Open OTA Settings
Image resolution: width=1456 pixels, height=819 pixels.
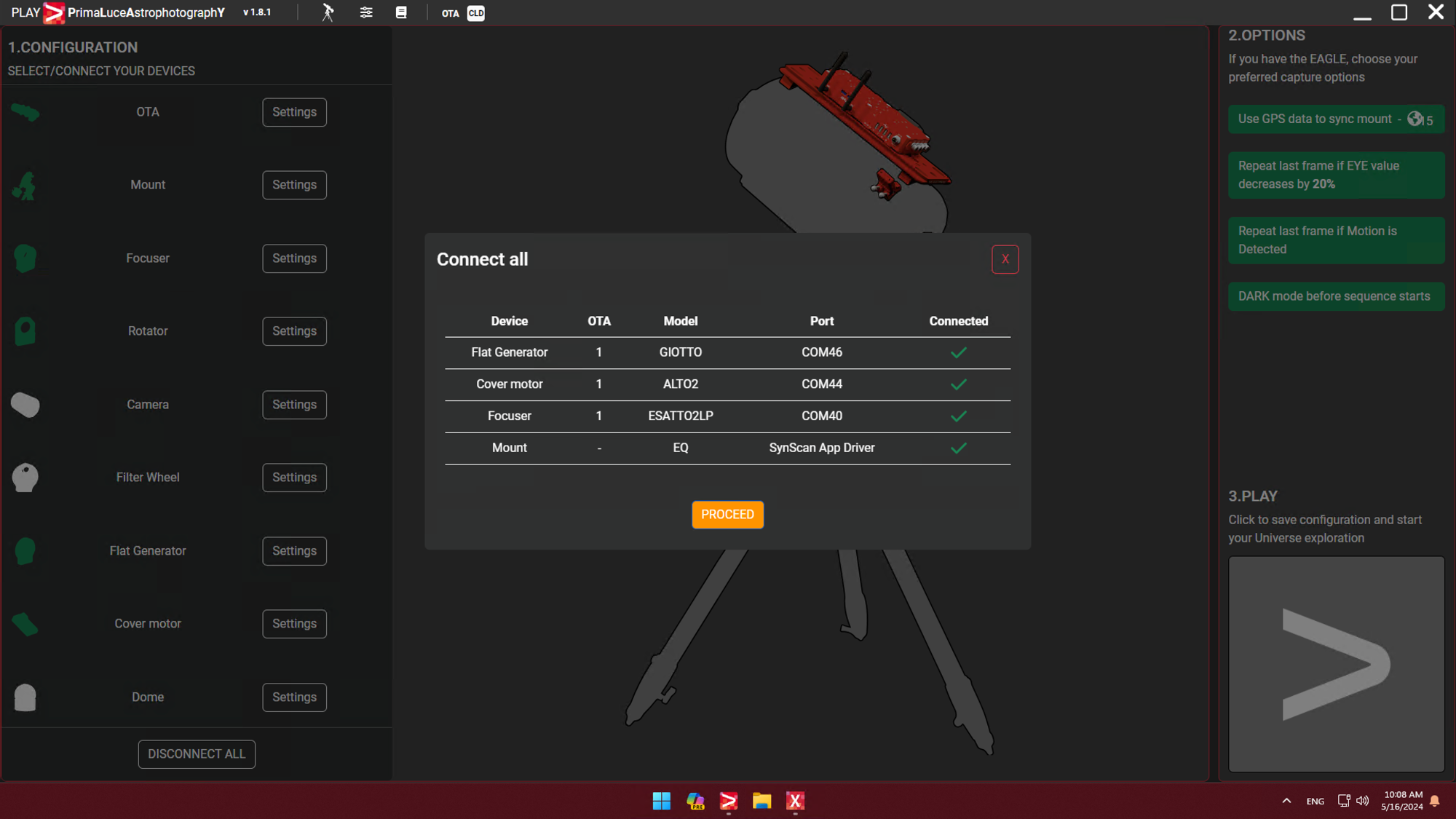click(294, 112)
